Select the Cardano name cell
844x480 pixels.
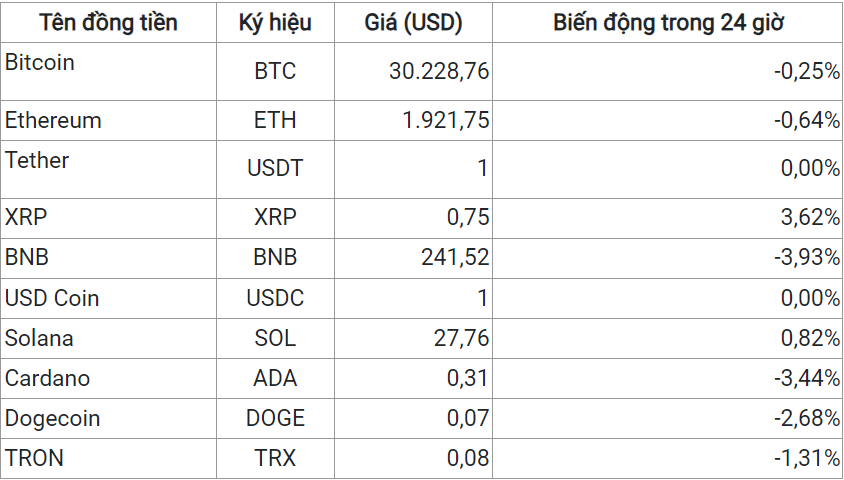tap(47, 378)
